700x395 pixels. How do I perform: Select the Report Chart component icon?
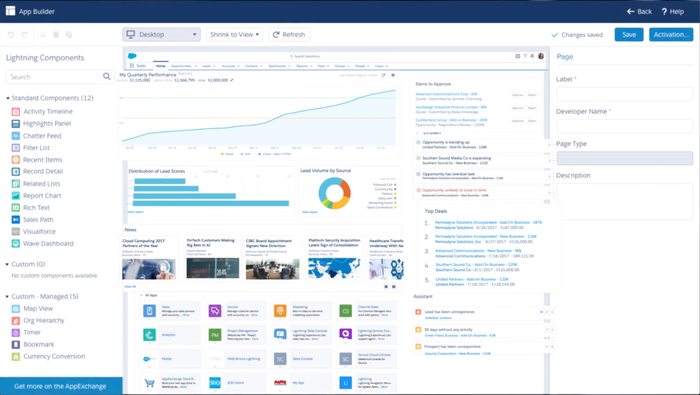coord(16,195)
